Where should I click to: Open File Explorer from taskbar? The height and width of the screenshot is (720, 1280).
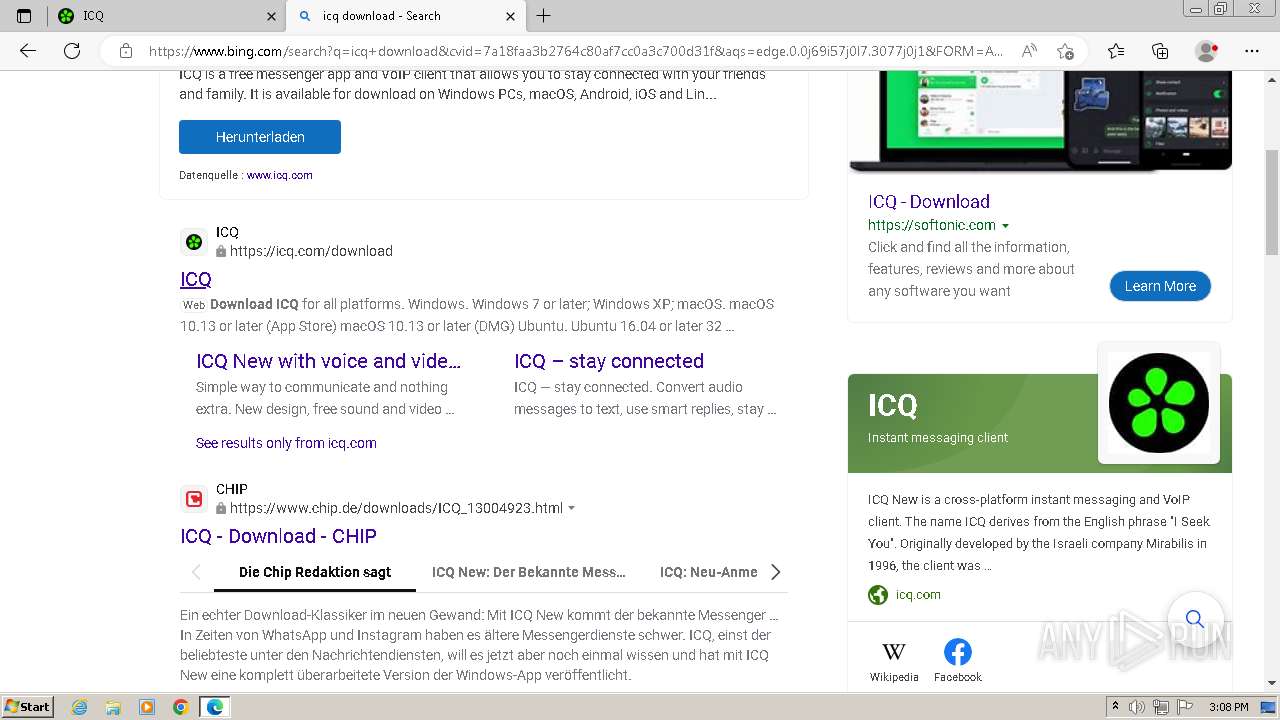113,707
